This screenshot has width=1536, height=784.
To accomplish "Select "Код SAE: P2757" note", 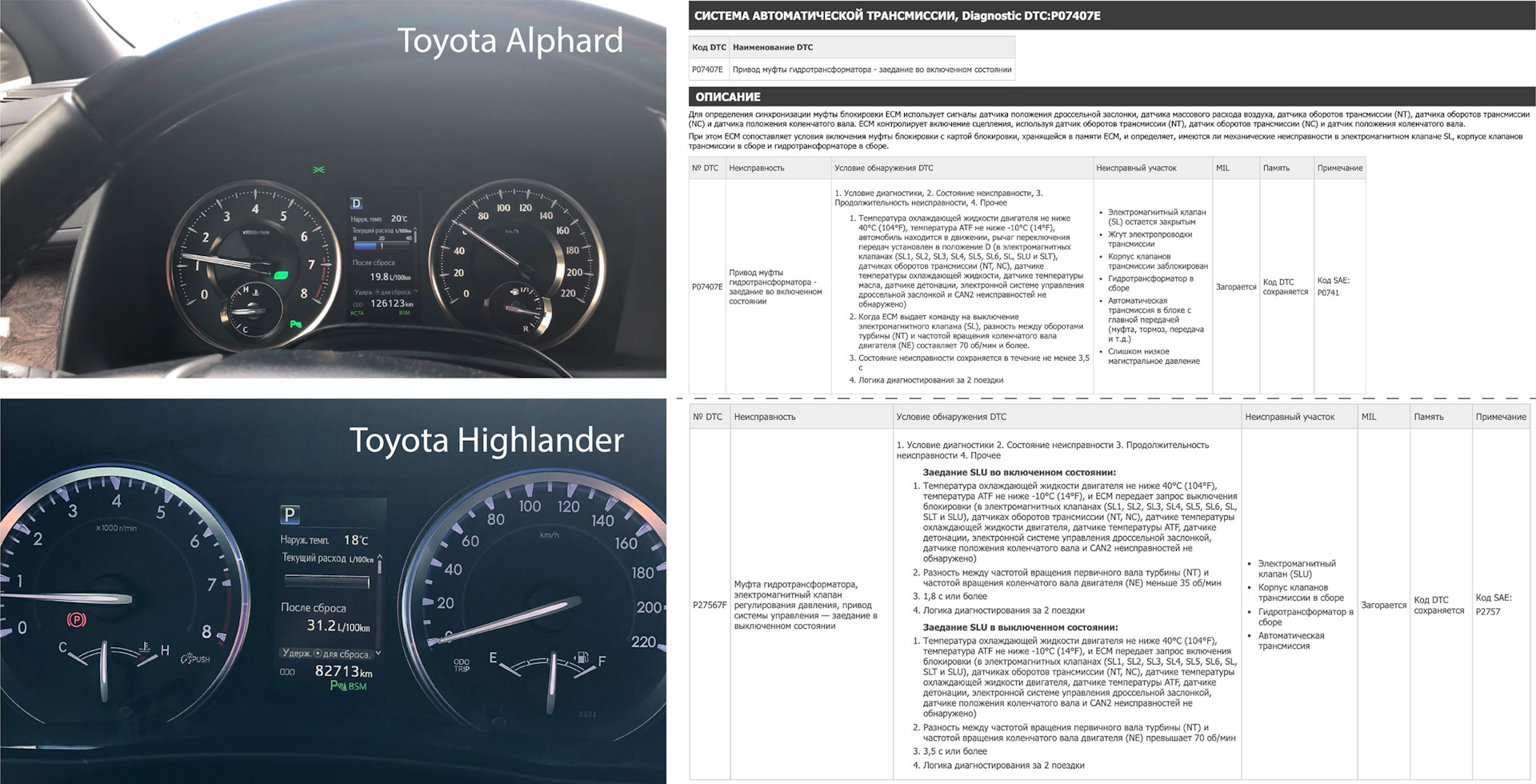I will coord(1494,605).
